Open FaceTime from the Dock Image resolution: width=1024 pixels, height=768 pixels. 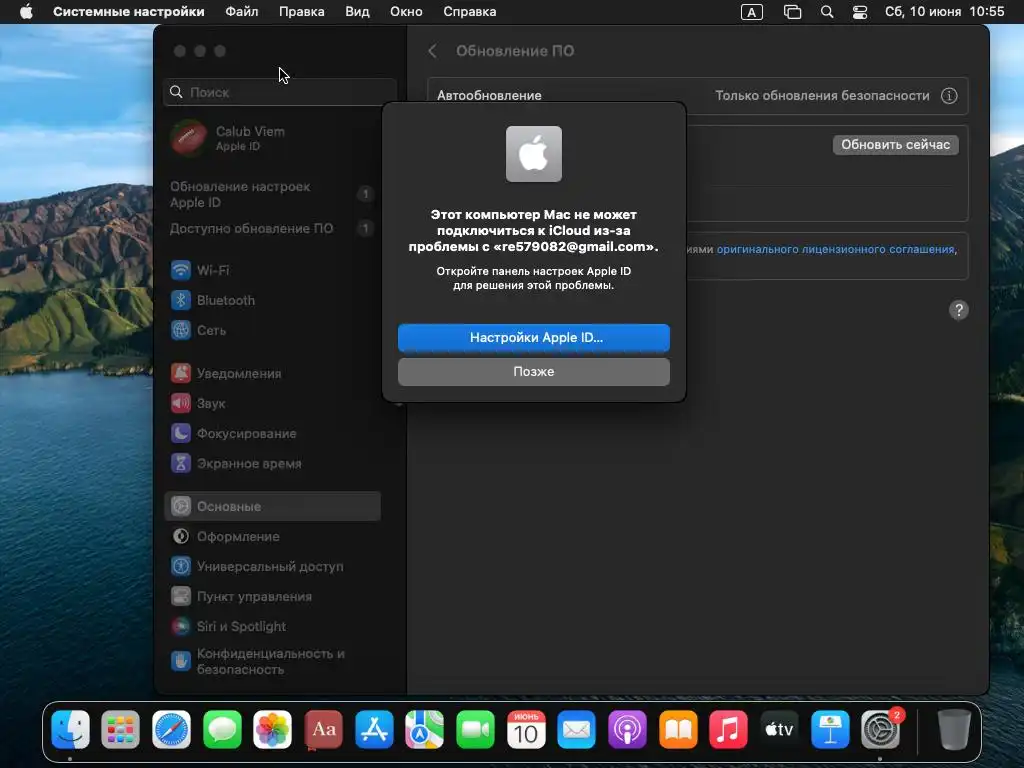(x=475, y=729)
